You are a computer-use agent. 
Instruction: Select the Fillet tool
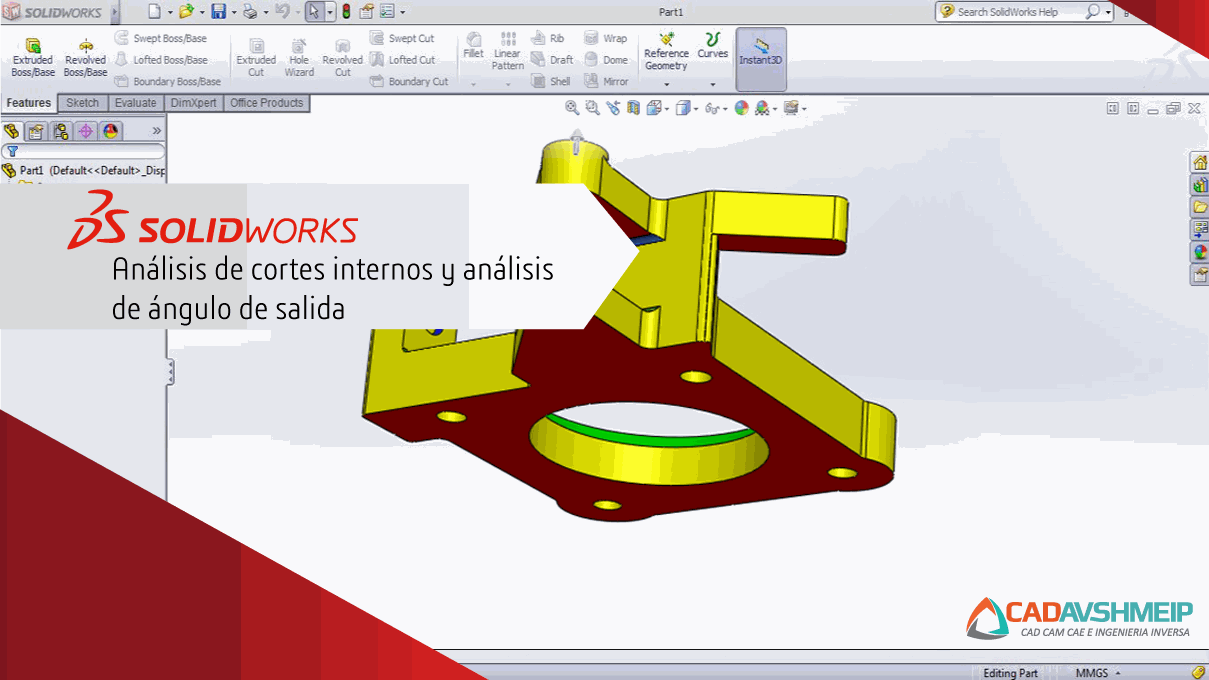(473, 46)
